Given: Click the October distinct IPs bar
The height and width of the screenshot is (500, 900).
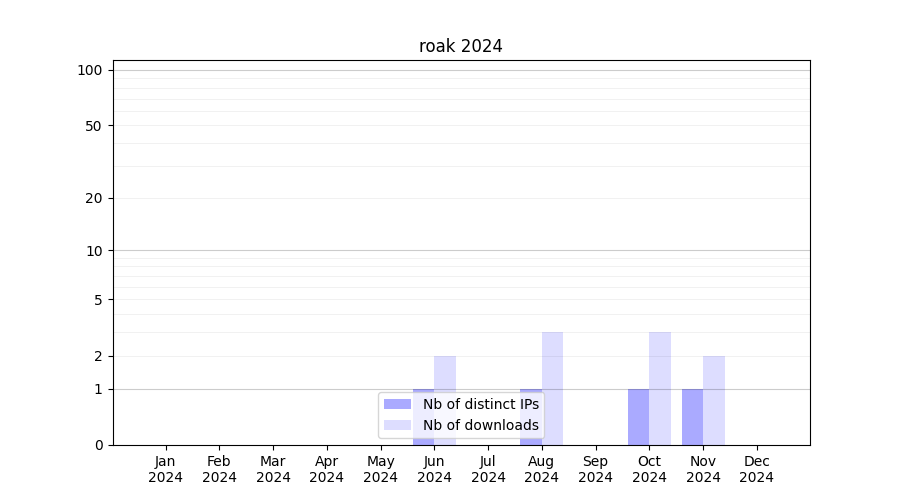Looking at the screenshot, I should [x=638, y=417].
